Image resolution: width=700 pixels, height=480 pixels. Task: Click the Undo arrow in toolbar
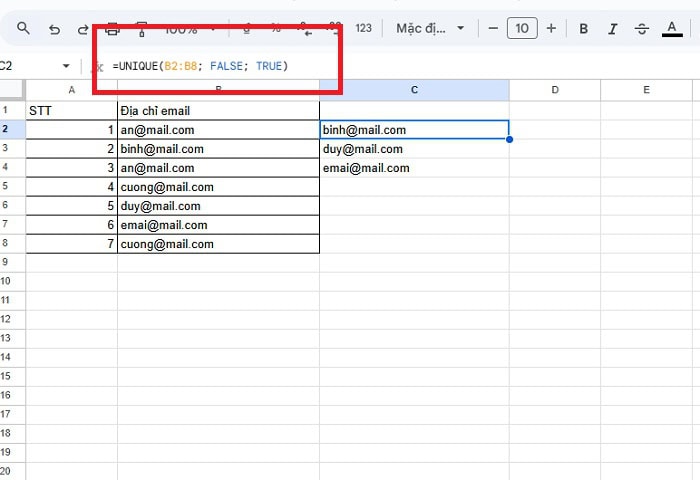pos(54,29)
